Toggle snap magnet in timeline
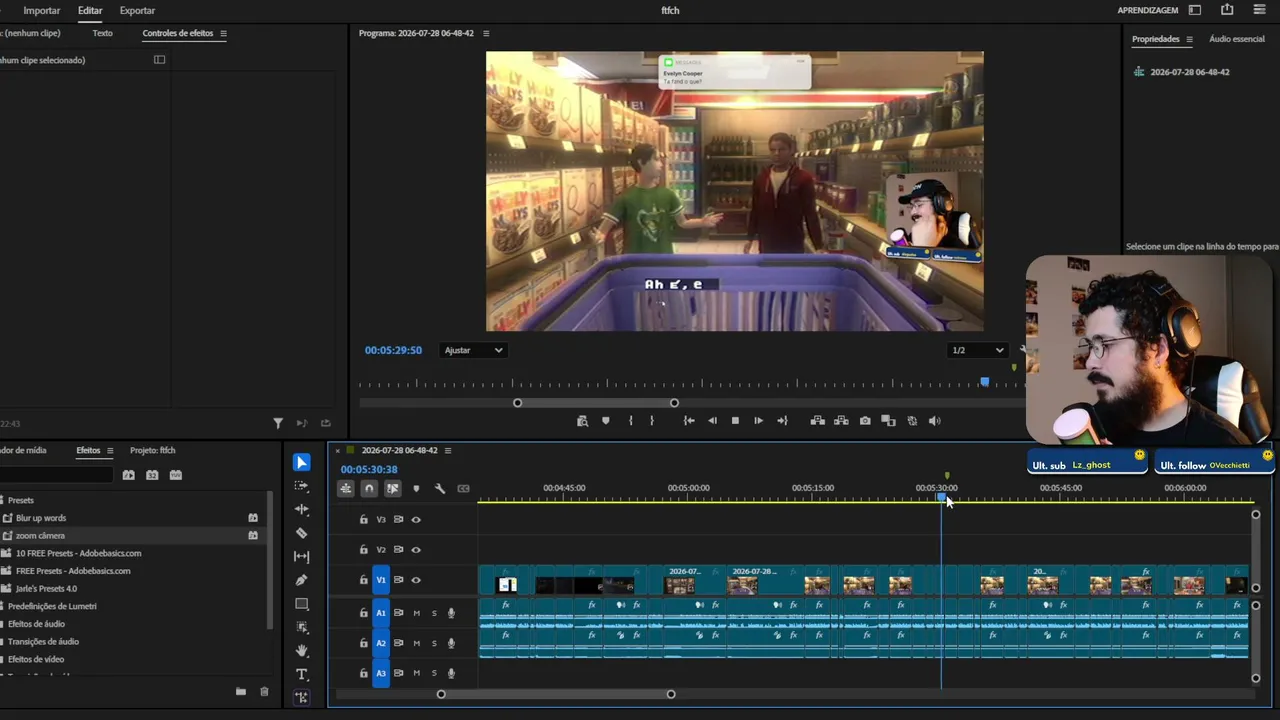 pos(369,488)
